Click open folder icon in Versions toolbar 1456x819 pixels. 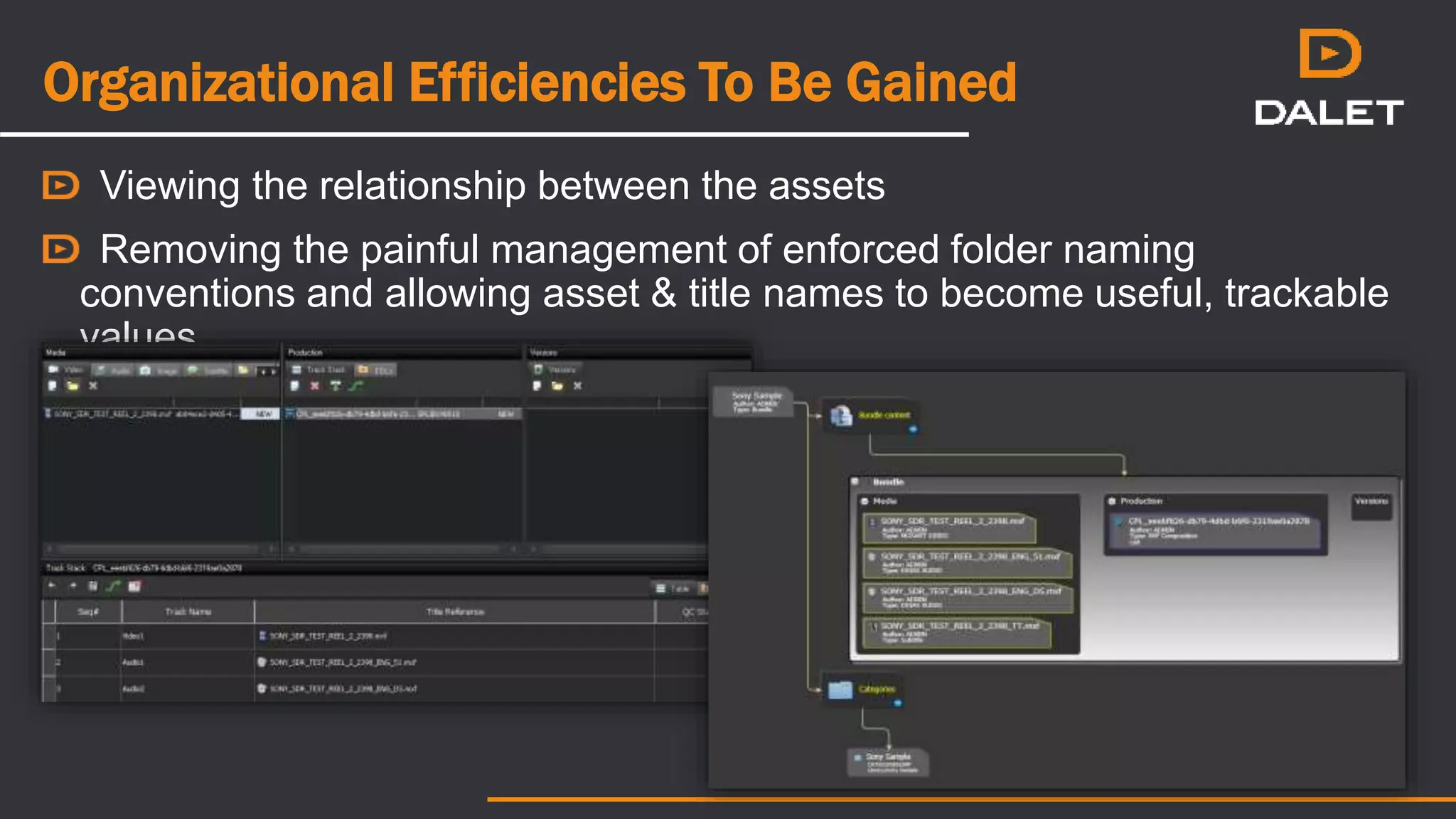pos(557,386)
